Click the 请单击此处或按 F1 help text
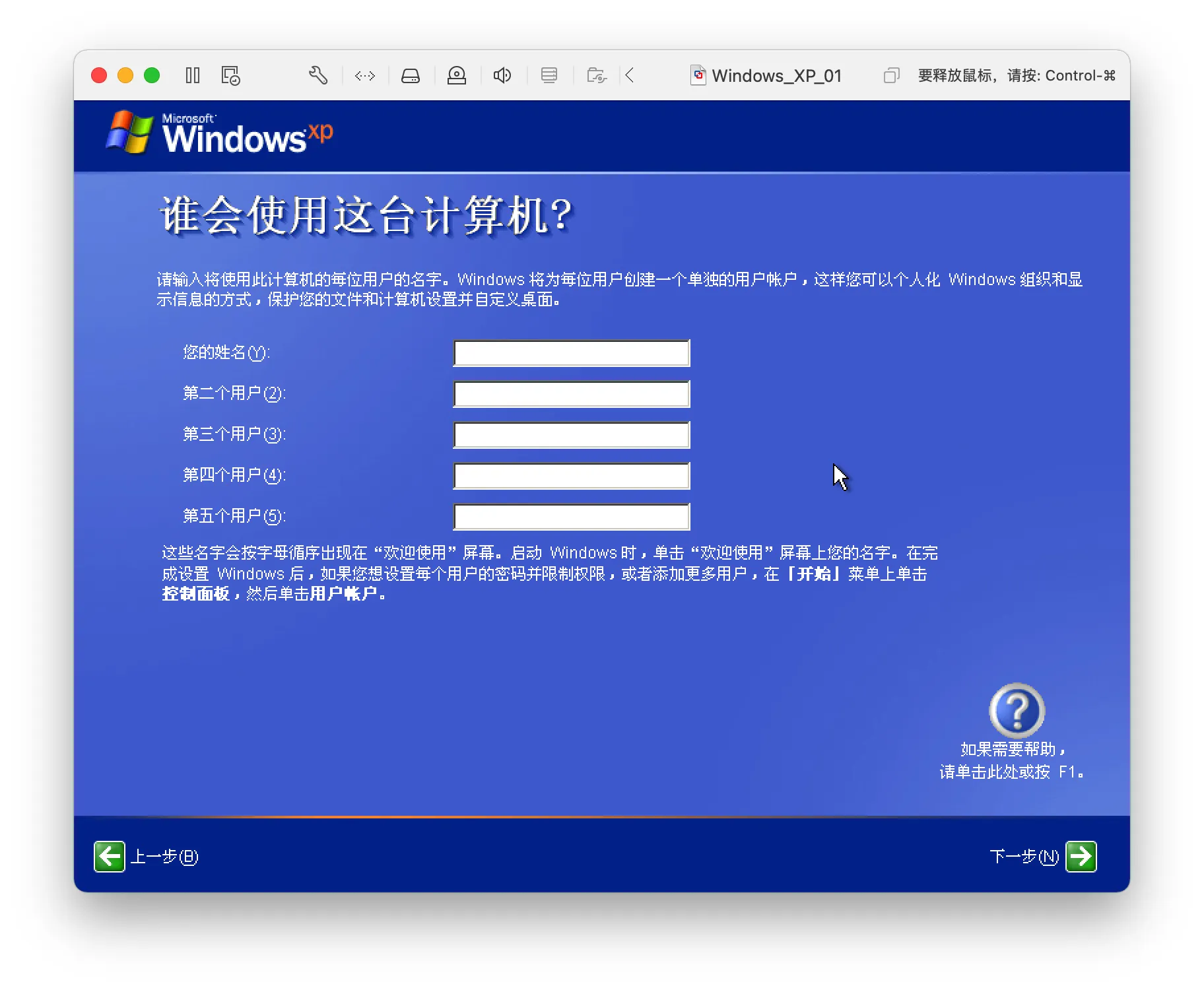Viewport: 1204px width, 990px height. click(x=1012, y=772)
